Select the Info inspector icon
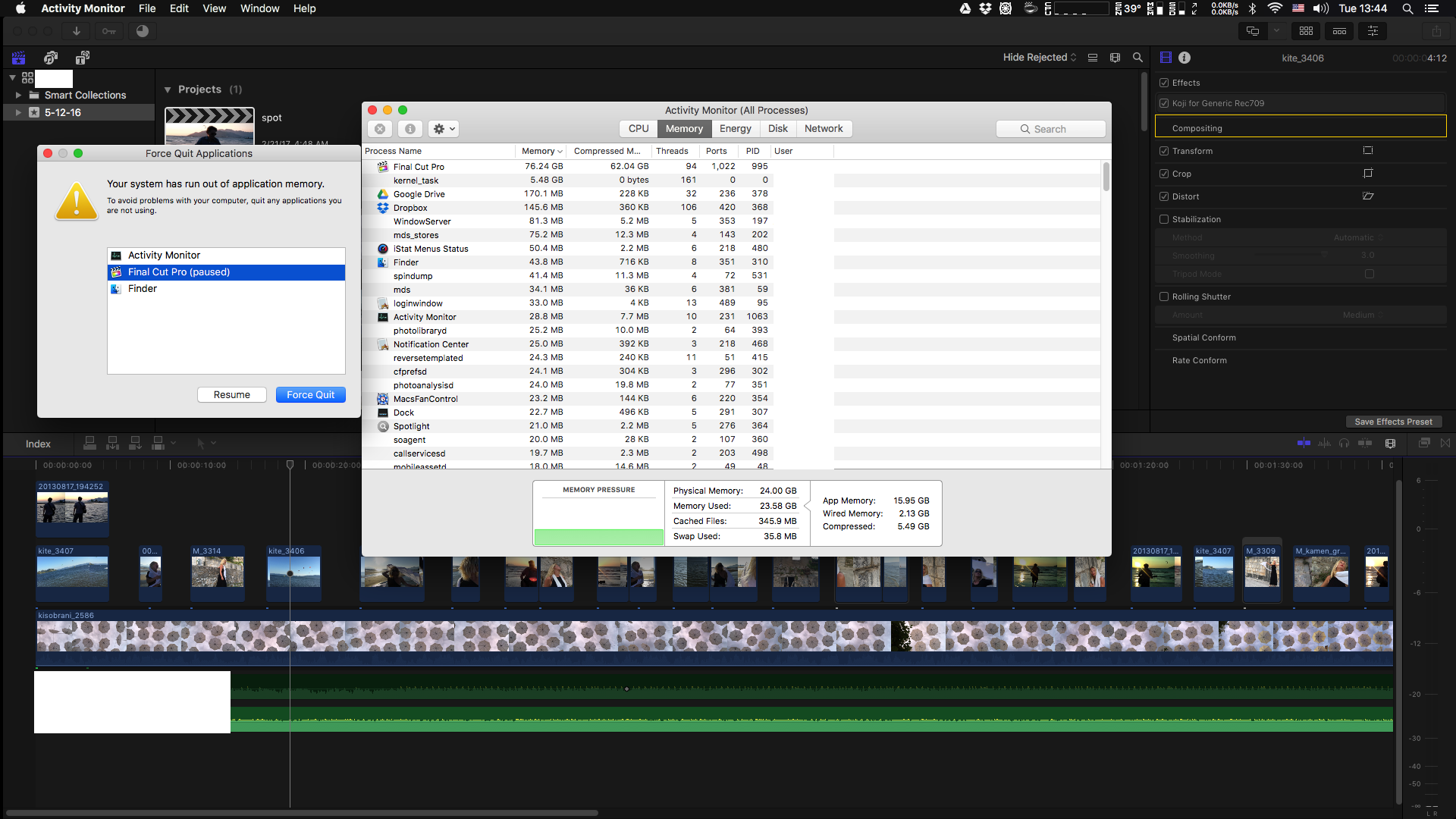 point(1185,58)
